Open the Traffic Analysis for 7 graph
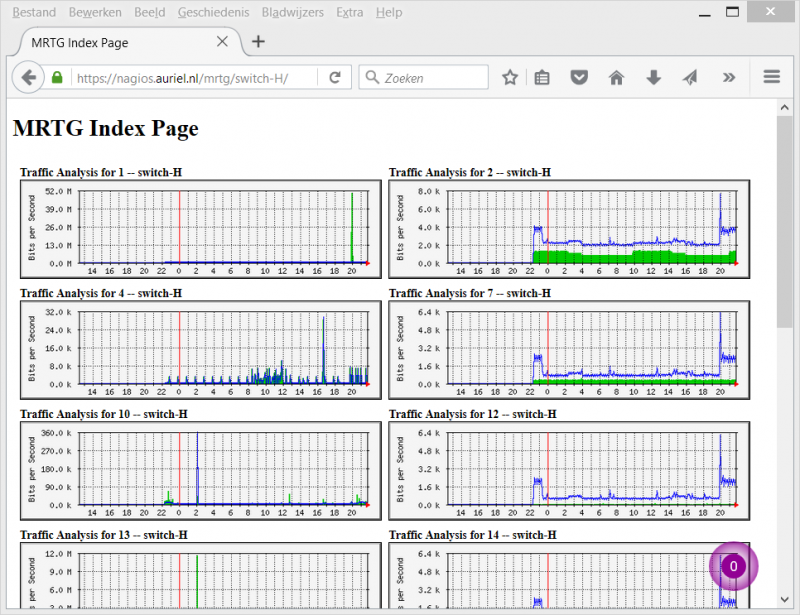800x615 pixels. click(x=569, y=349)
